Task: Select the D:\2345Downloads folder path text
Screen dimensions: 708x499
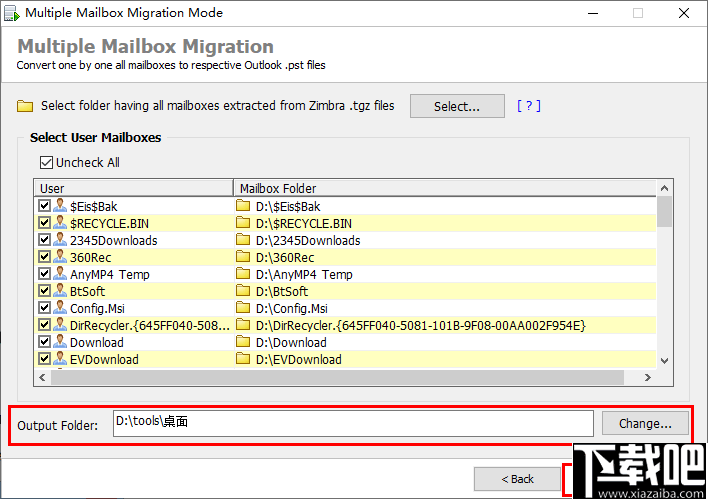Action: click(308, 240)
